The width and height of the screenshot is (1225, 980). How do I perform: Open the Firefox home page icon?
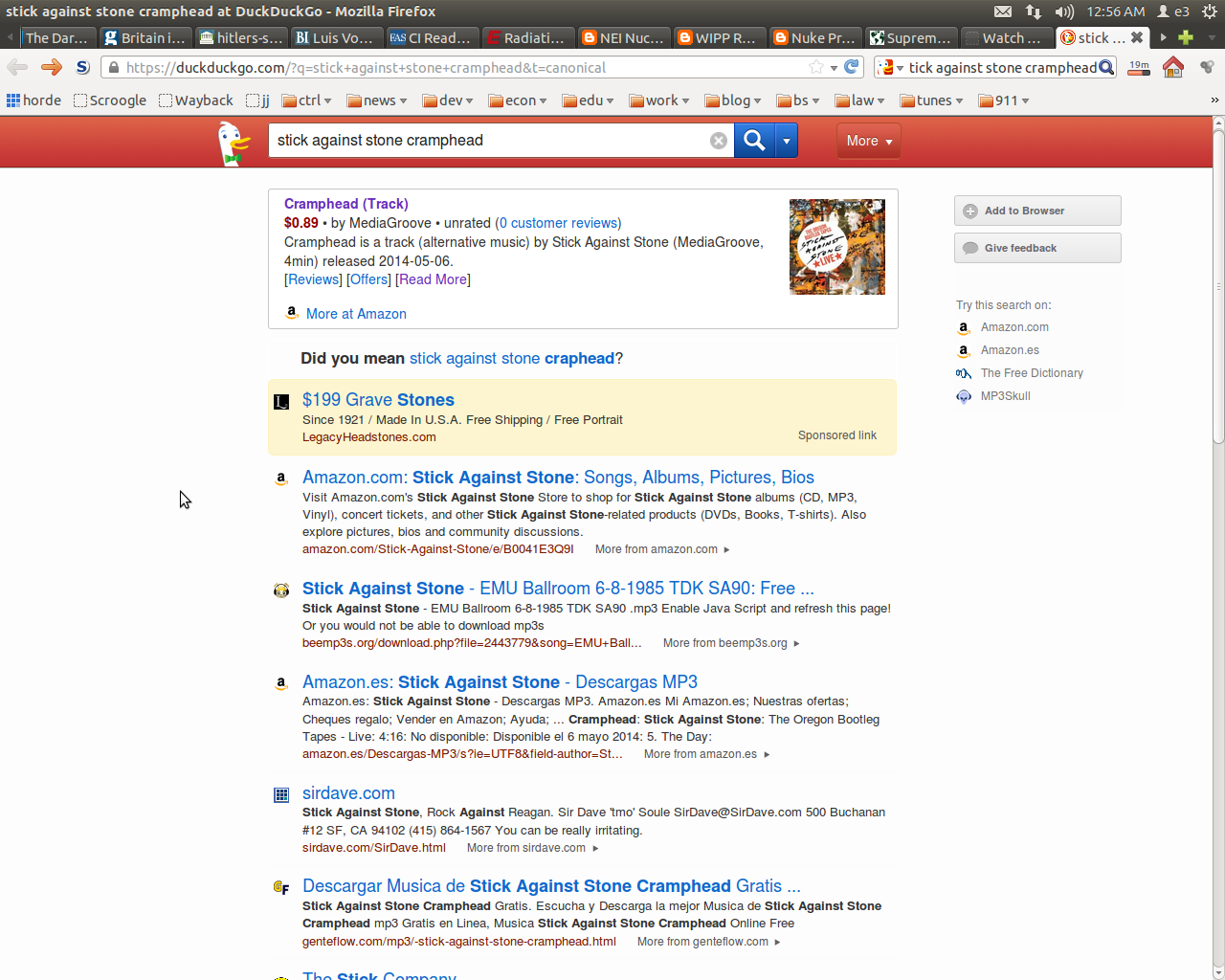1172,67
